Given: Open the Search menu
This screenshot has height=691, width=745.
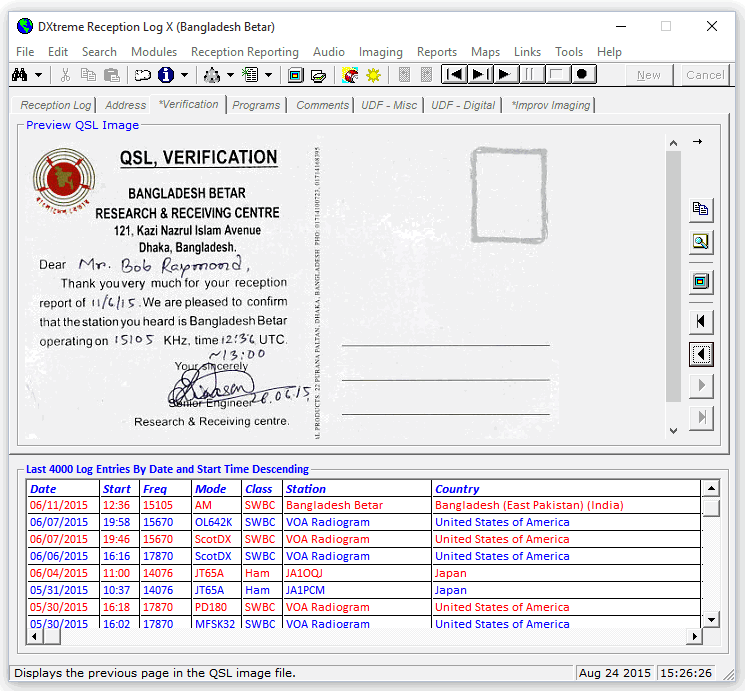Looking at the screenshot, I should pyautogui.click(x=99, y=52).
